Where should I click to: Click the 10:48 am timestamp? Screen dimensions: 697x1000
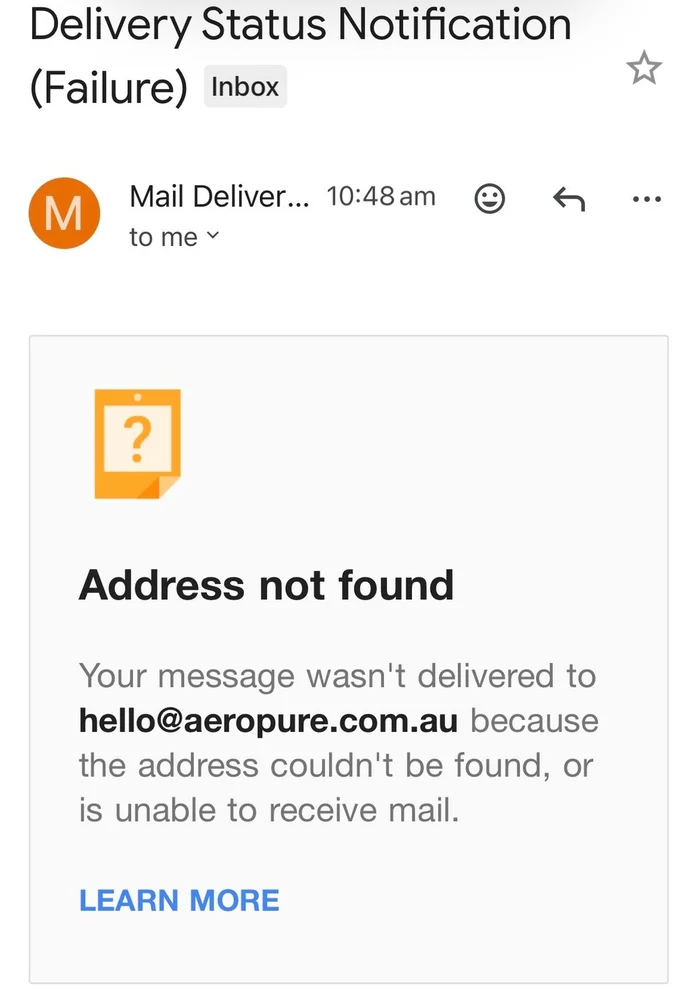pyautogui.click(x=381, y=197)
